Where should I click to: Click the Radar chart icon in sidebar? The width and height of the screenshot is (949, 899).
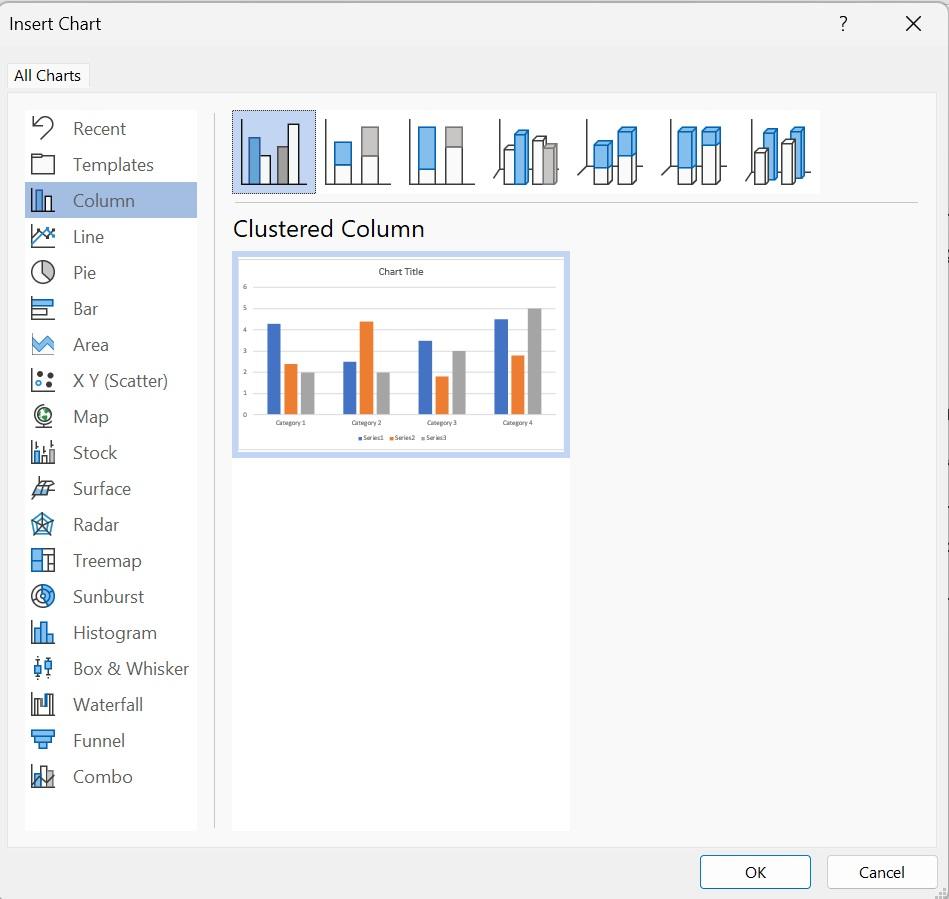(x=43, y=524)
